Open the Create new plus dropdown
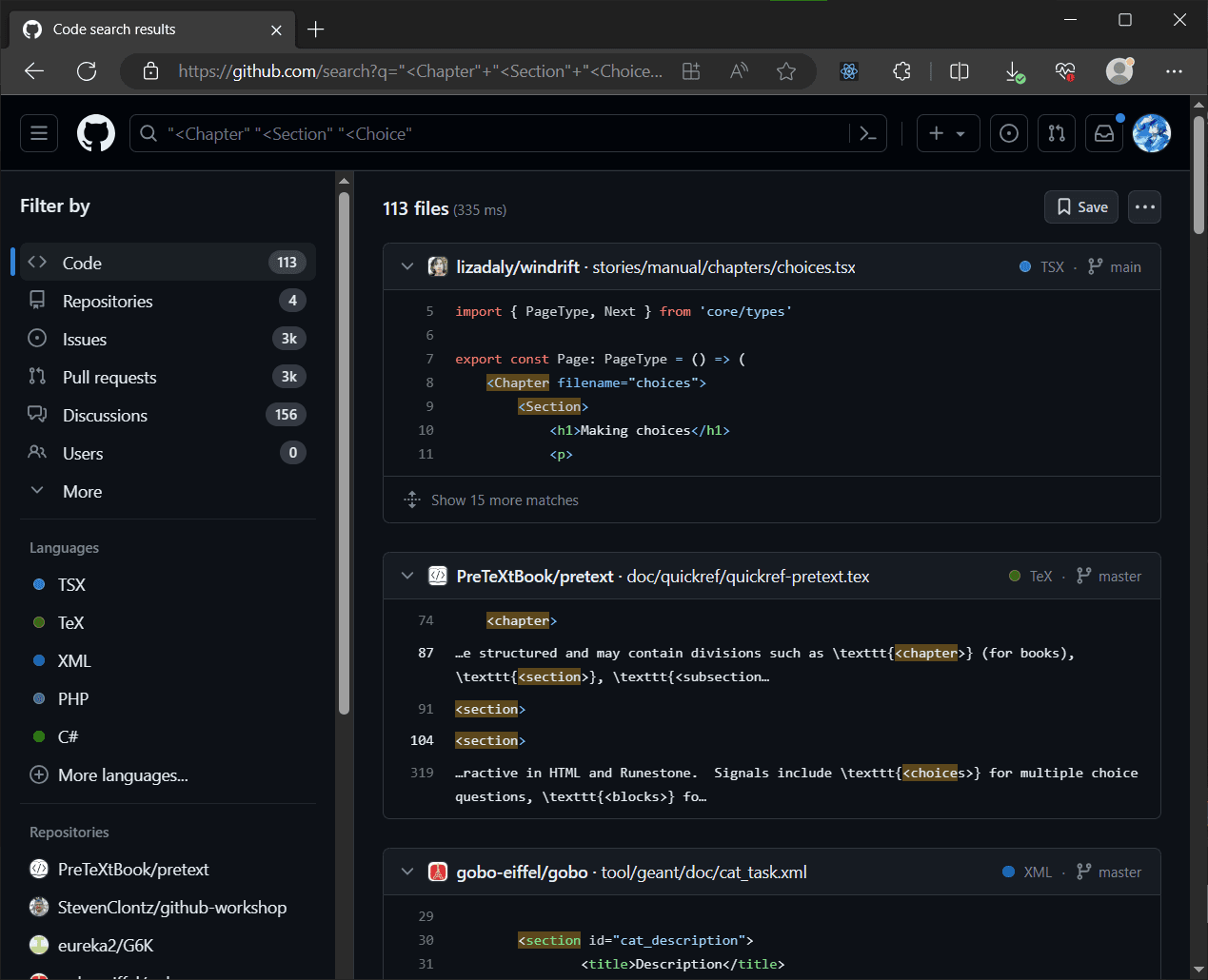The height and width of the screenshot is (980, 1208). click(947, 133)
